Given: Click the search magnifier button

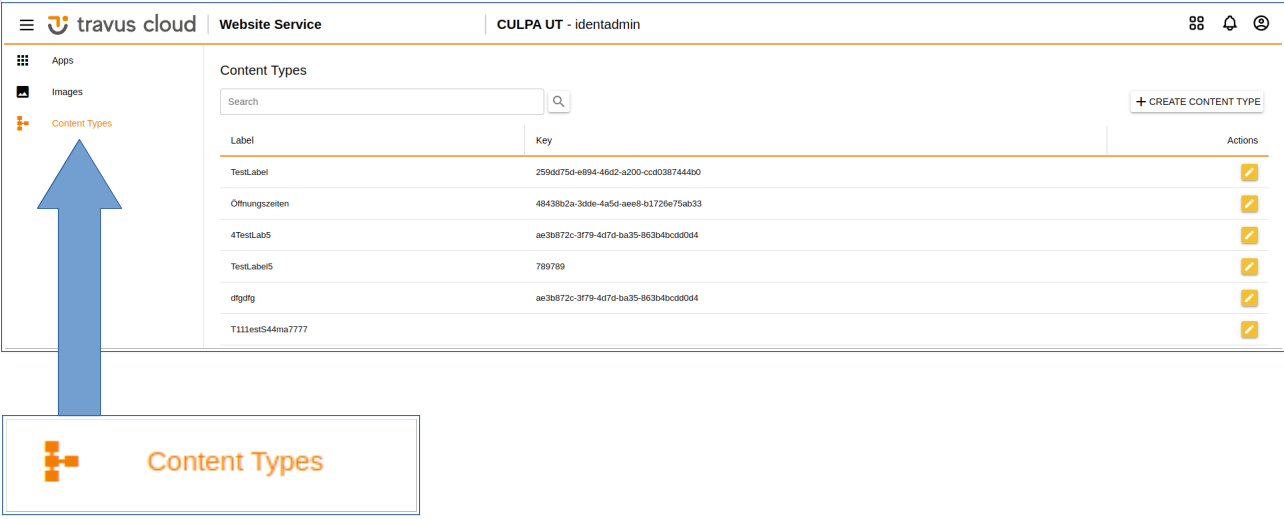Looking at the screenshot, I should (559, 101).
